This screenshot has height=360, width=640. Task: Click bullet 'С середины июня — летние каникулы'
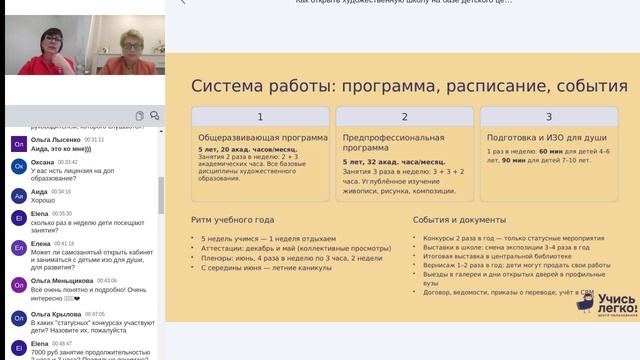pyautogui.click(x=266, y=268)
